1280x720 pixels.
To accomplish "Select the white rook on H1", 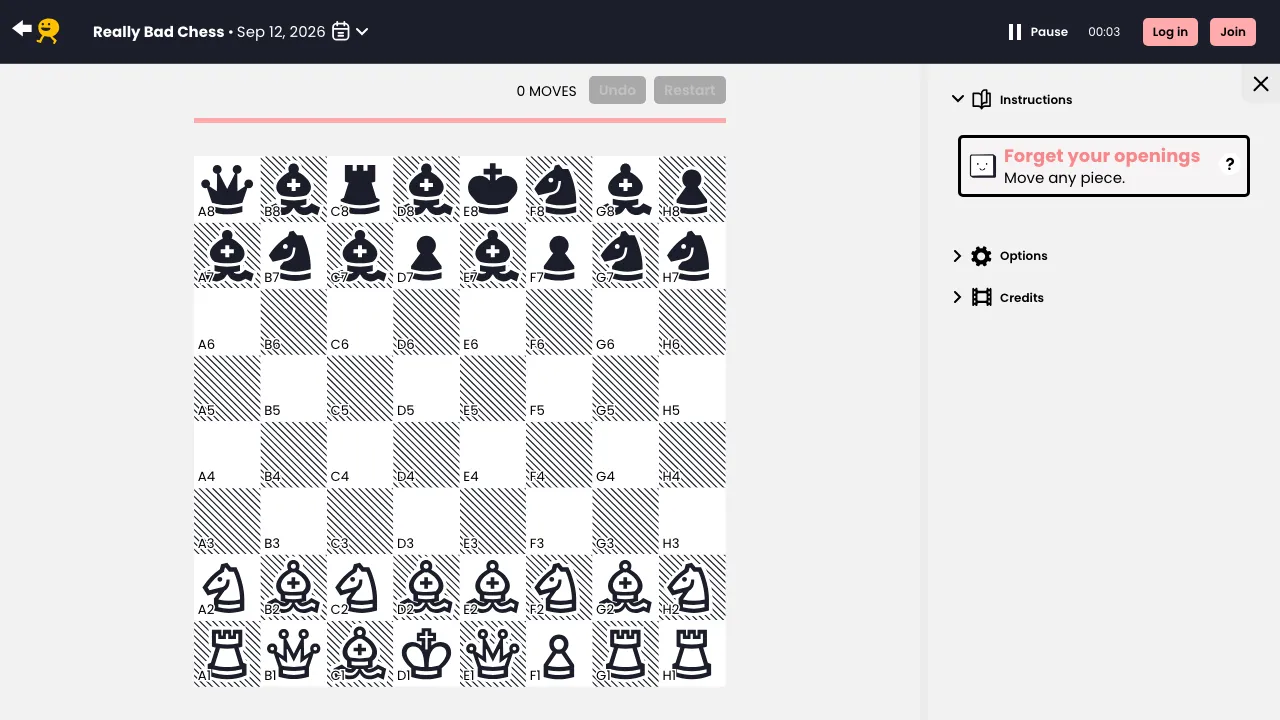I will pos(692,654).
